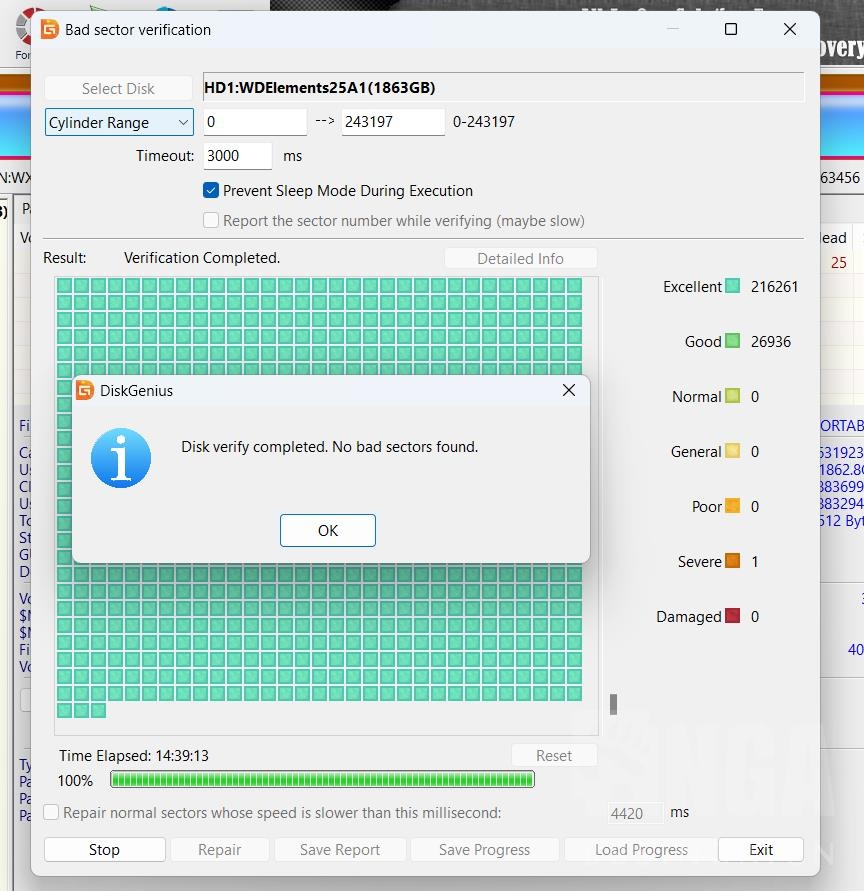Image resolution: width=864 pixels, height=891 pixels.
Task: Click the Stop button
Action: pos(105,850)
